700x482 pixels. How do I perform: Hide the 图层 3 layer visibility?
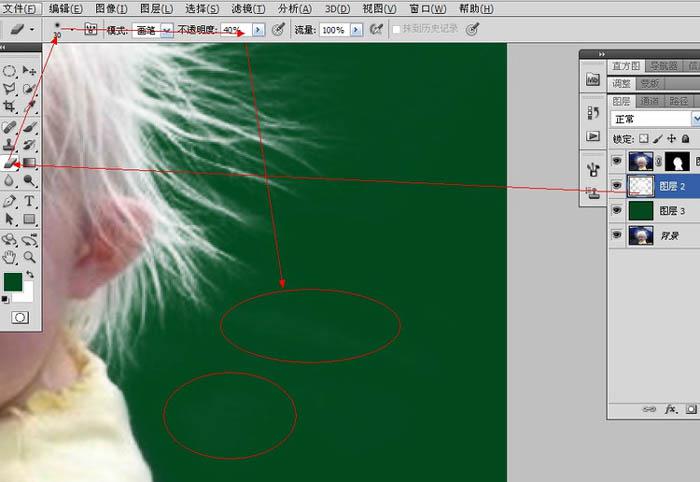click(617, 210)
